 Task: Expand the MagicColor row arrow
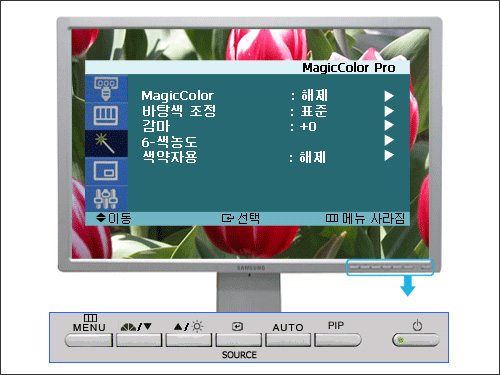[x=389, y=96]
